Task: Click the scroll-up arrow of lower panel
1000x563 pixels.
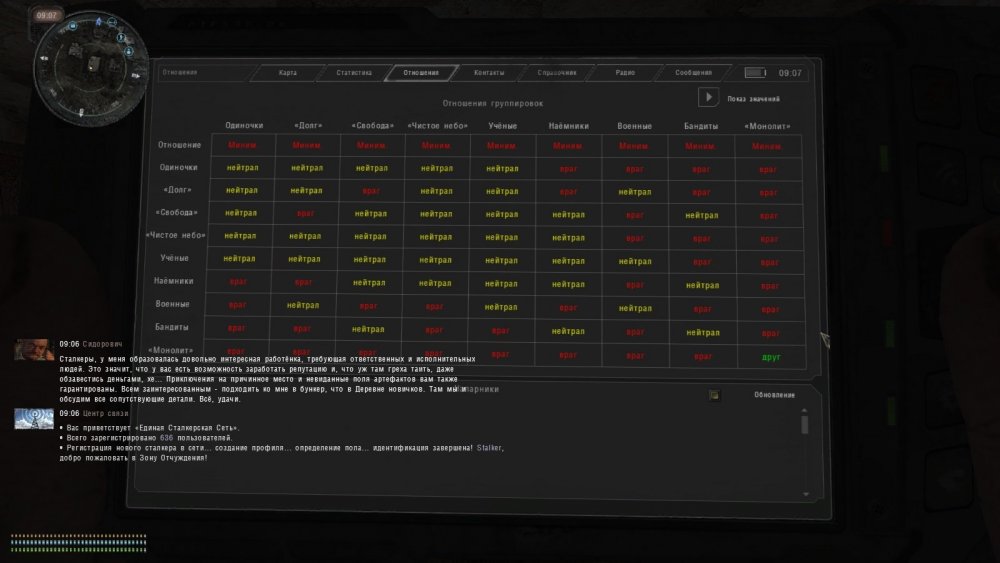Action: pyautogui.click(x=805, y=411)
